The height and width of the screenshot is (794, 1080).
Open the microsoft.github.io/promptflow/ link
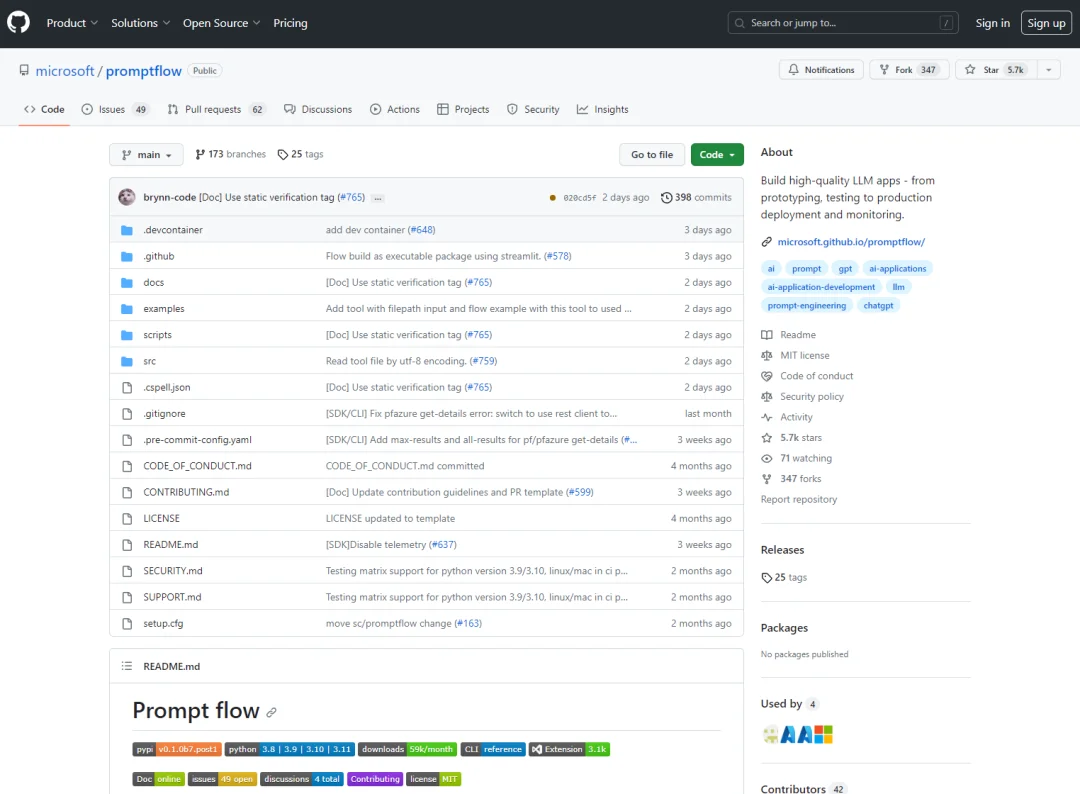851,242
